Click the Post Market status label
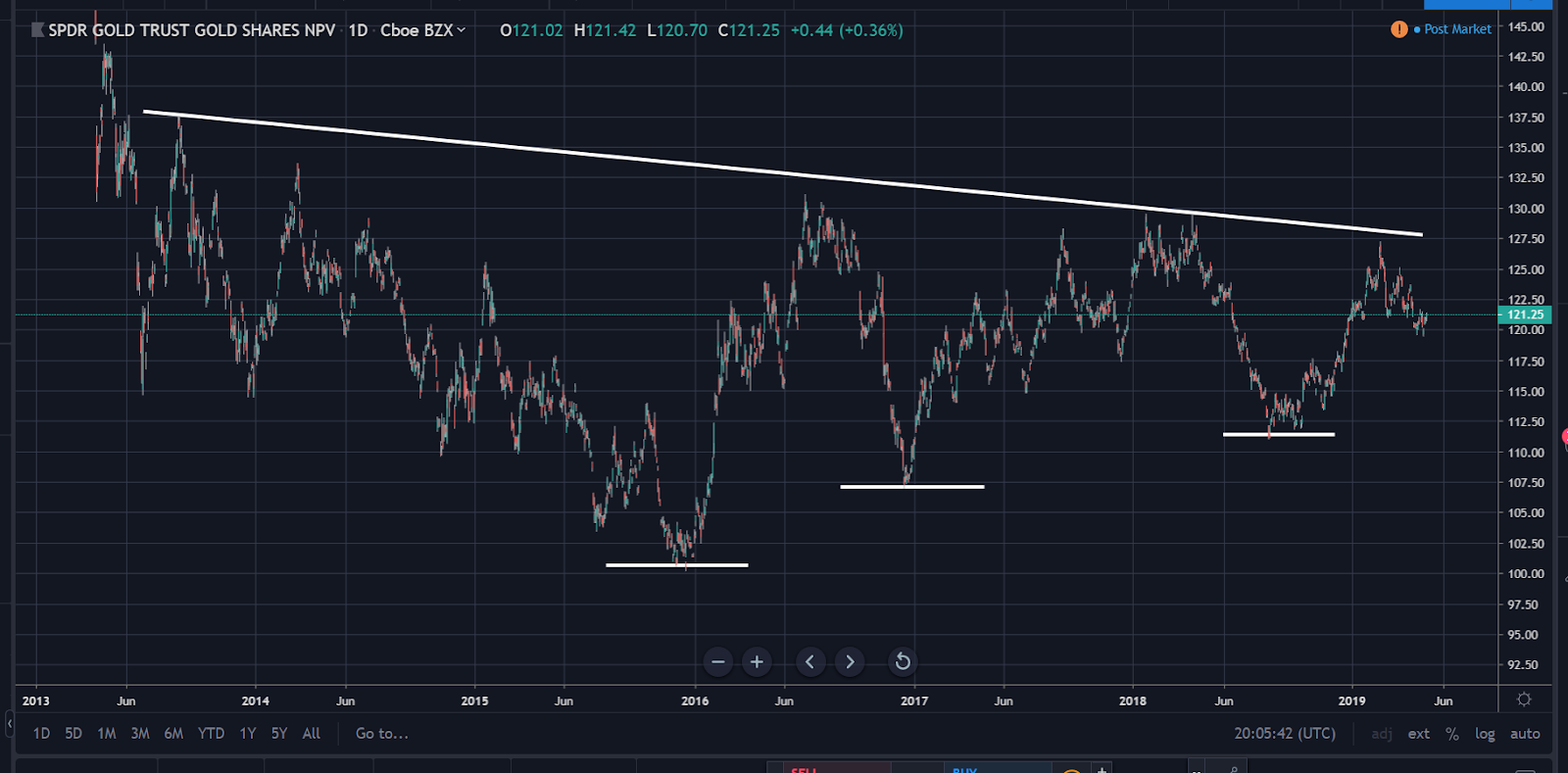The width and height of the screenshot is (1568, 773). 1457,29
